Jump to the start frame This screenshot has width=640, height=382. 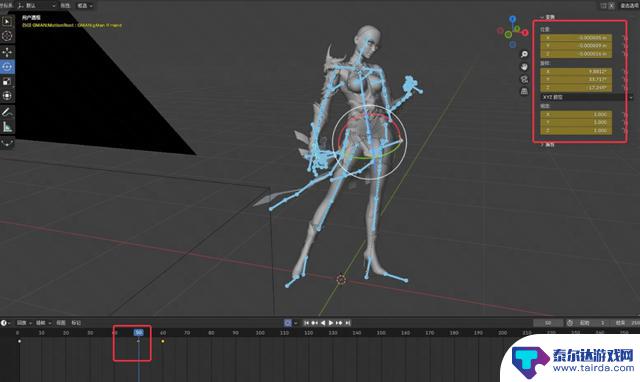click(x=306, y=323)
